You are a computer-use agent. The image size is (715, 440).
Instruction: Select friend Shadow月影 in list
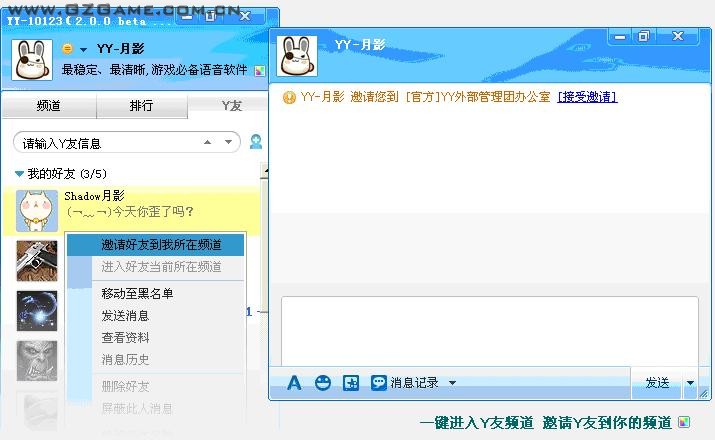tap(131, 210)
